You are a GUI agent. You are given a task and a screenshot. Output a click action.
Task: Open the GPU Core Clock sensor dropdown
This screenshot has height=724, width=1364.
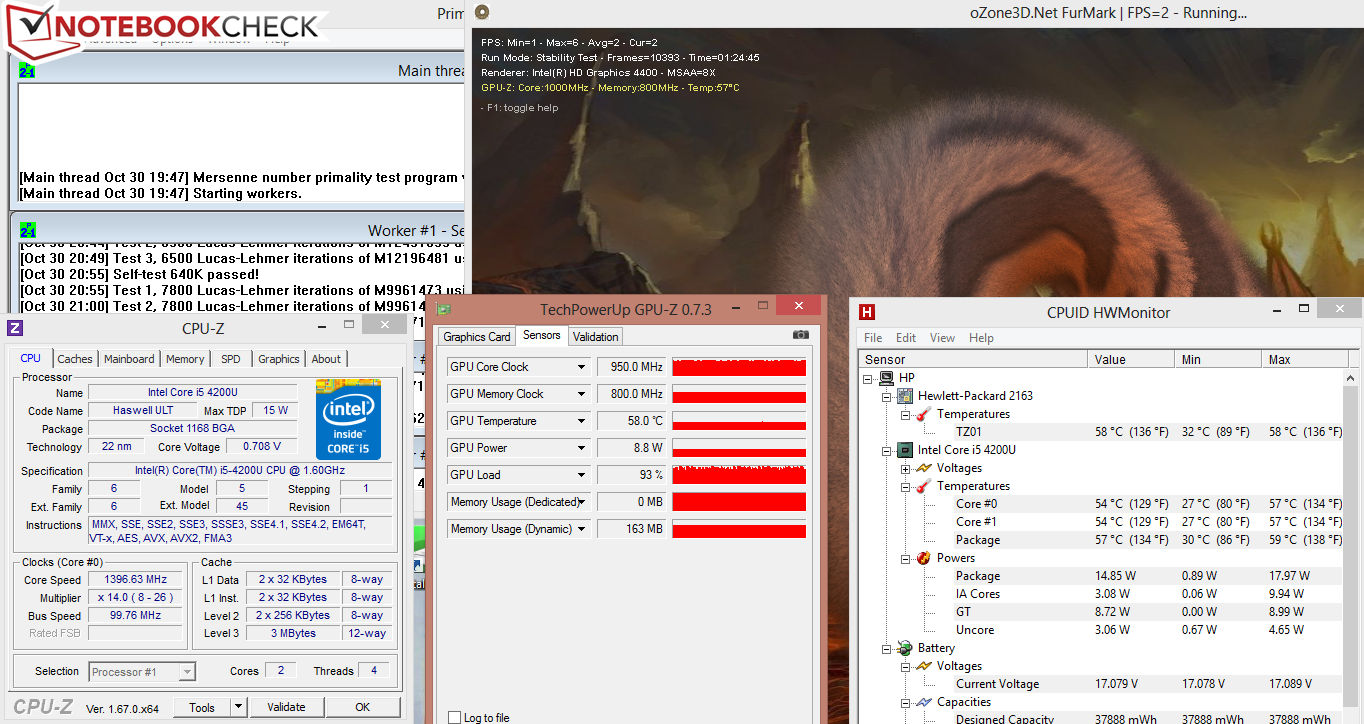coord(582,367)
